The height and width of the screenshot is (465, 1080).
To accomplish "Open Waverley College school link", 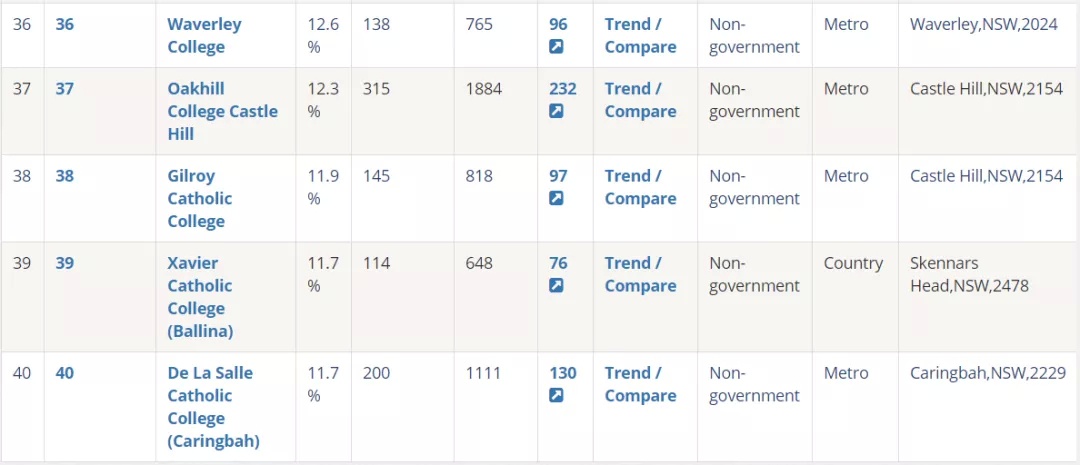I will [x=205, y=36].
